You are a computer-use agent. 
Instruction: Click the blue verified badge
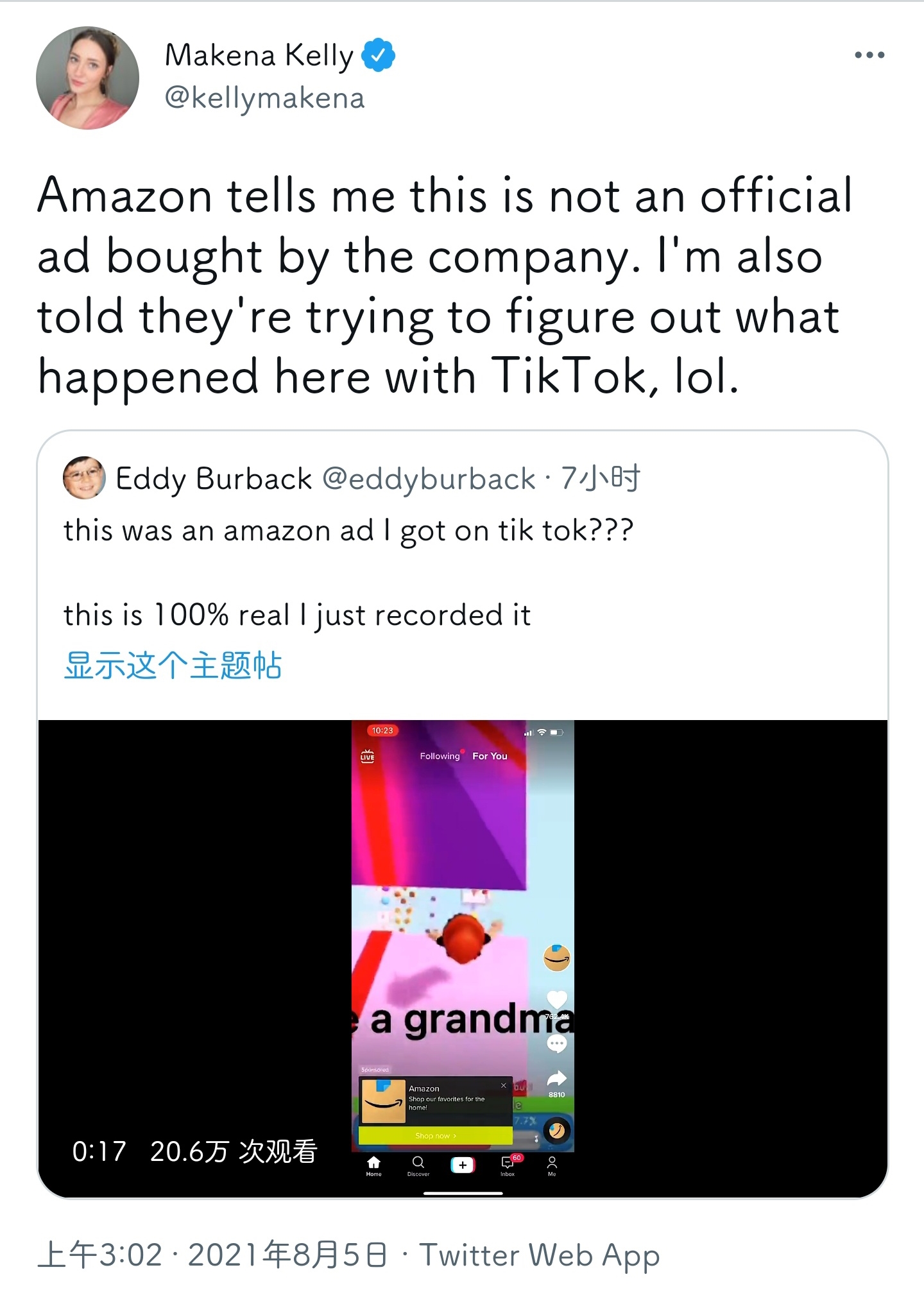point(379,55)
